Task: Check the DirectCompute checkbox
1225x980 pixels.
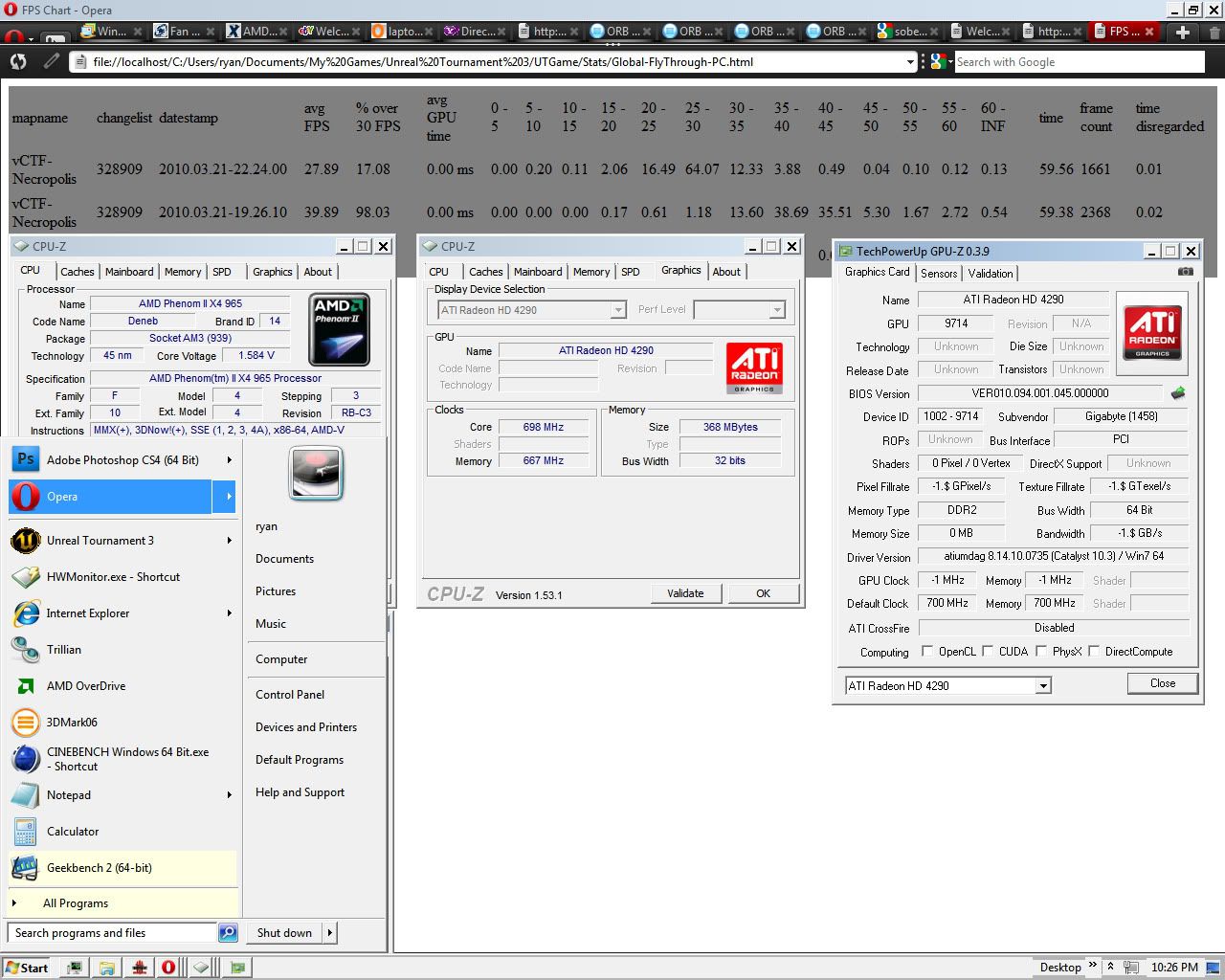Action: [x=1094, y=652]
